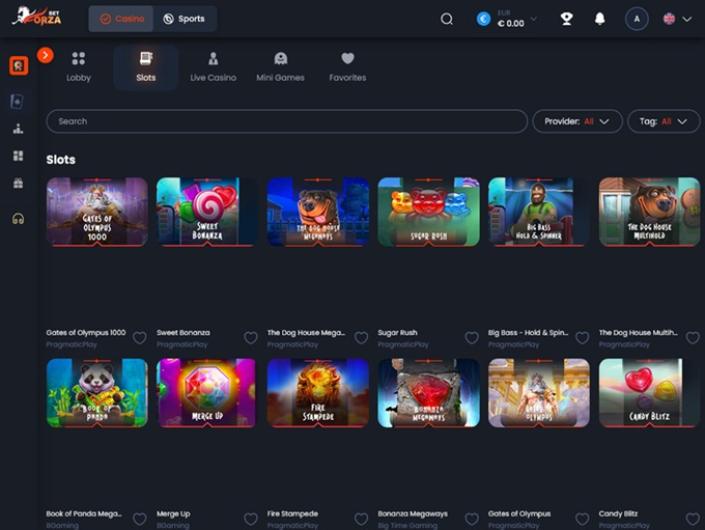Switch to the Live Casino tab

point(212,67)
